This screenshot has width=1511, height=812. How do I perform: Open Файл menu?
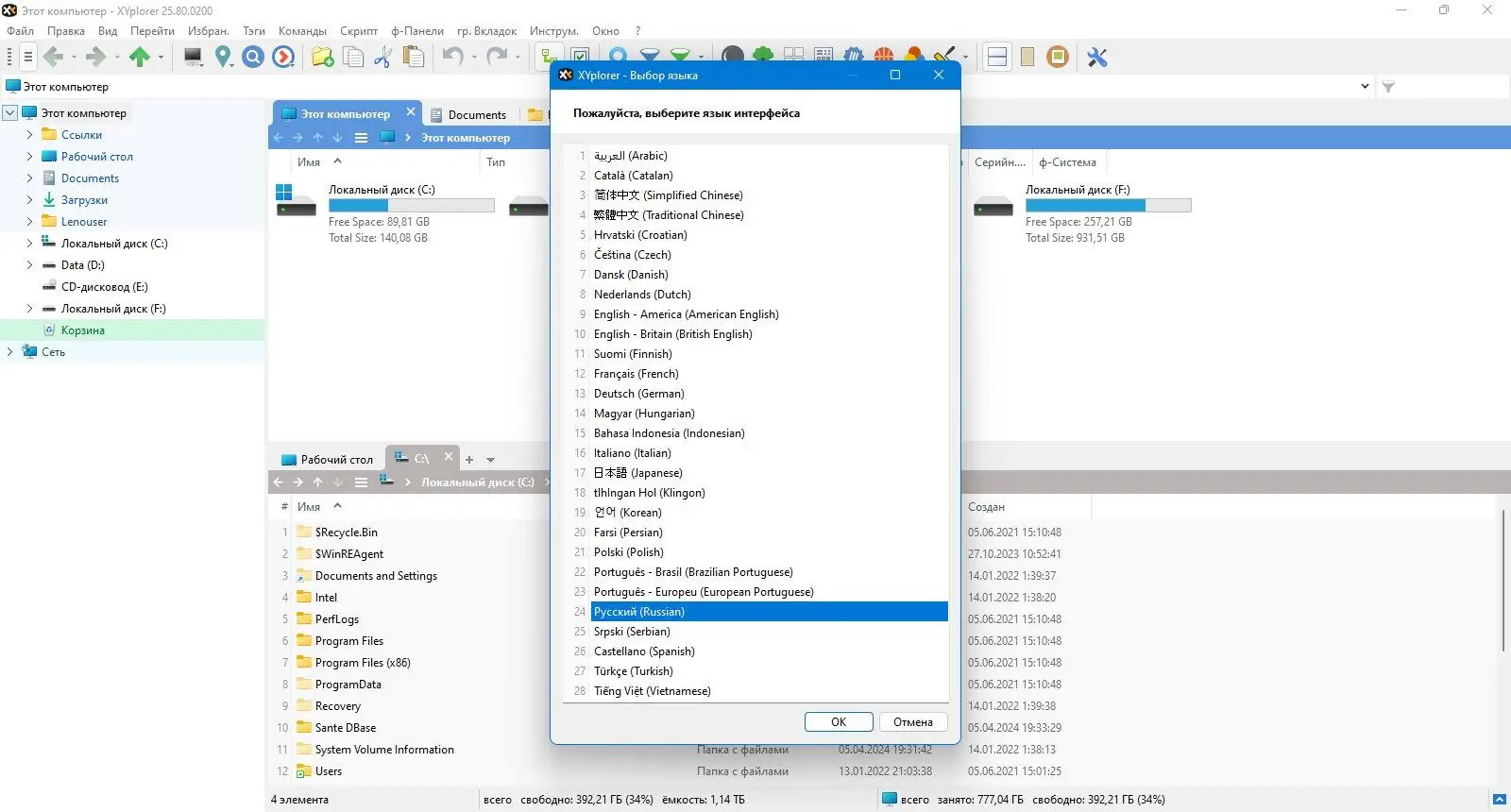20,31
